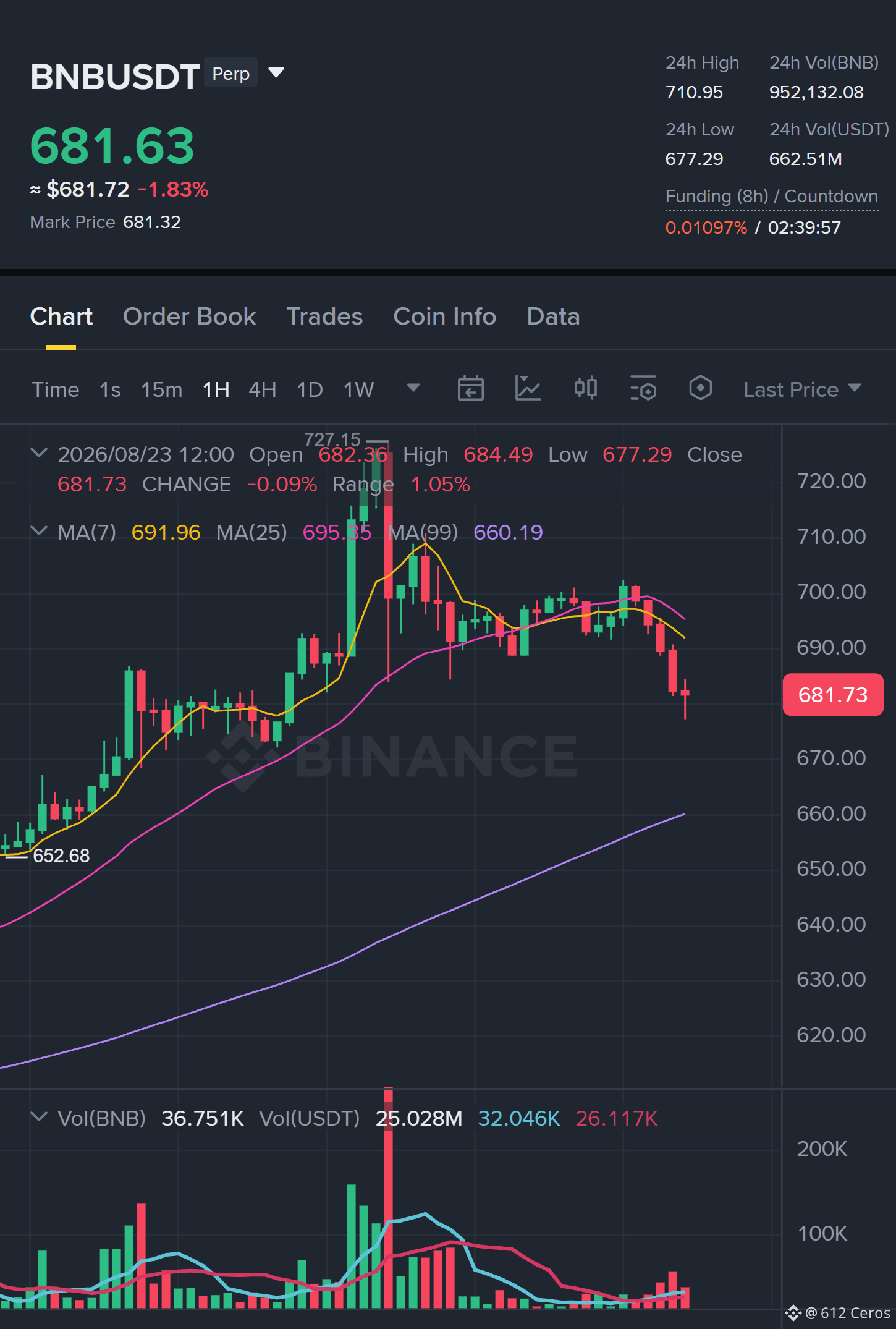The width and height of the screenshot is (896, 1329).
Task: Tap the 652.68 chart low marker
Action: pyautogui.click(x=61, y=856)
